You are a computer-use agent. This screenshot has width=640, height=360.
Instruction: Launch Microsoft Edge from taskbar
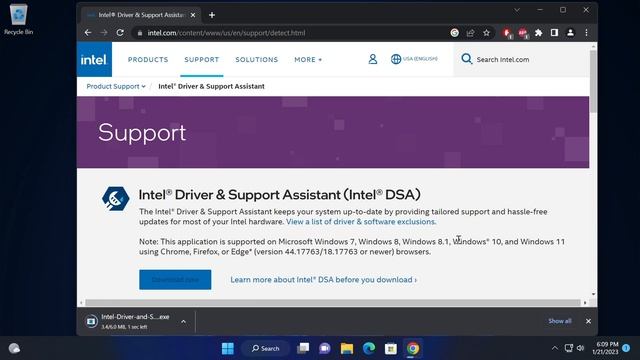369,348
